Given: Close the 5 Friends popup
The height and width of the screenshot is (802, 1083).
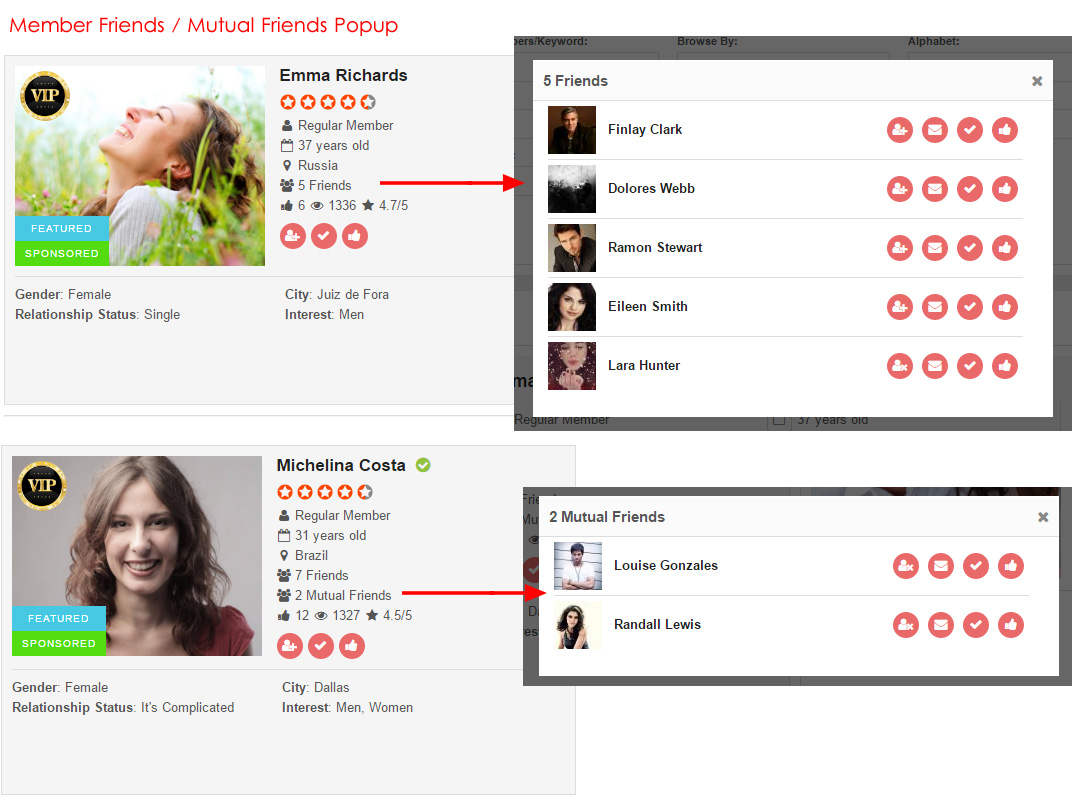Looking at the screenshot, I should [x=1037, y=81].
